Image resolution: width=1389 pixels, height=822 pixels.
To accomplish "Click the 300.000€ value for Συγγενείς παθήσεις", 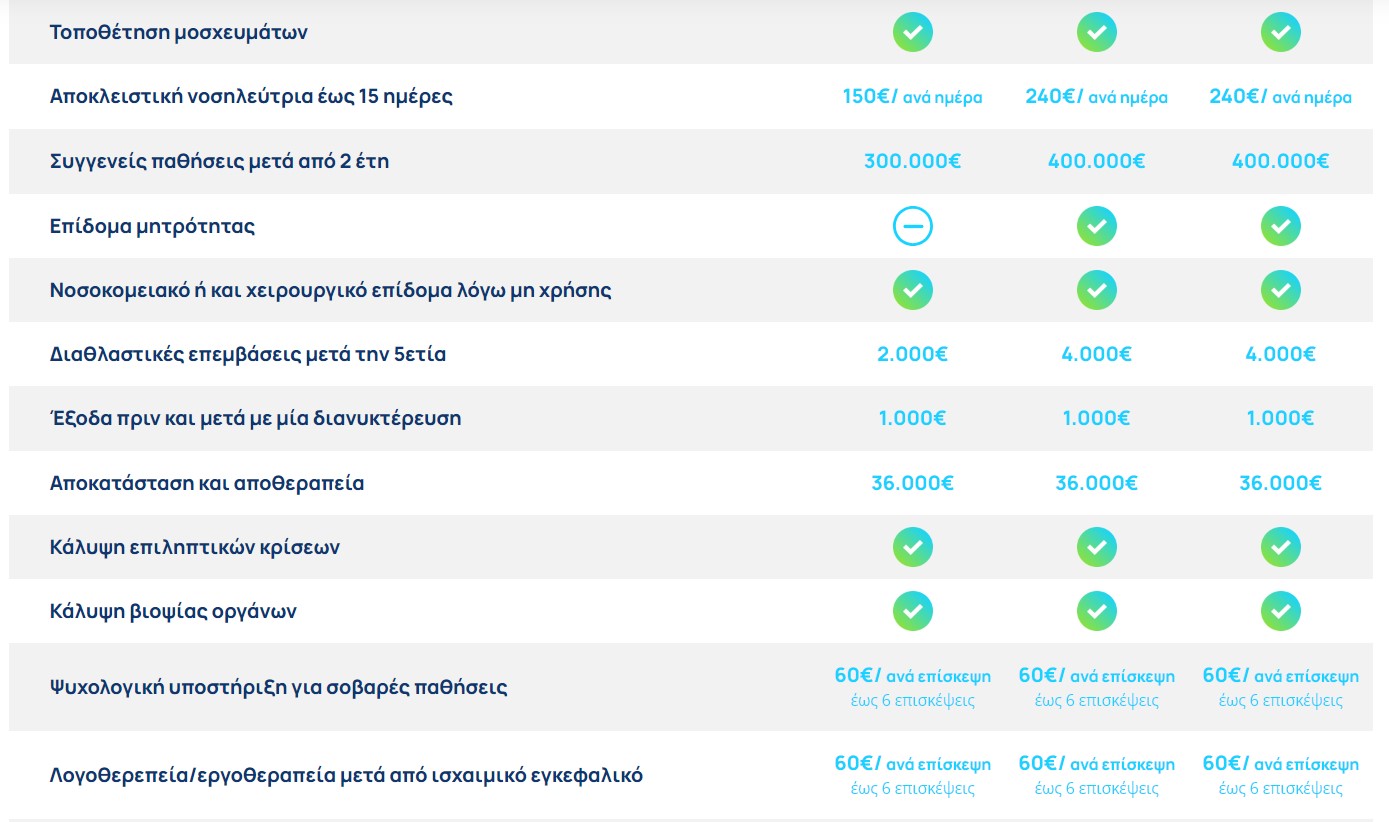I will coord(912,161).
